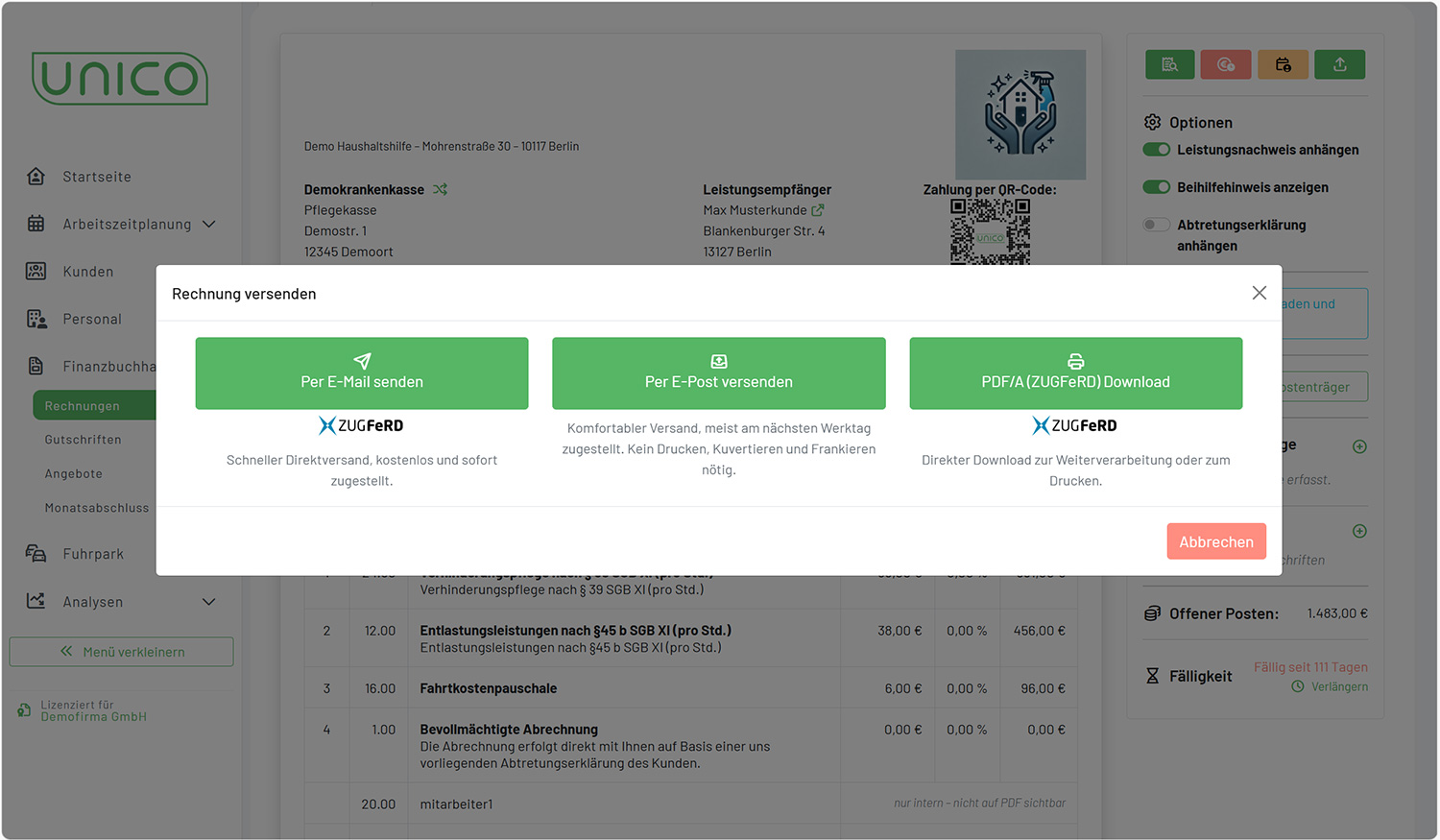1440x840 pixels.
Task: Close the Rechnung versenden dialog with X
Action: pos(1259,293)
